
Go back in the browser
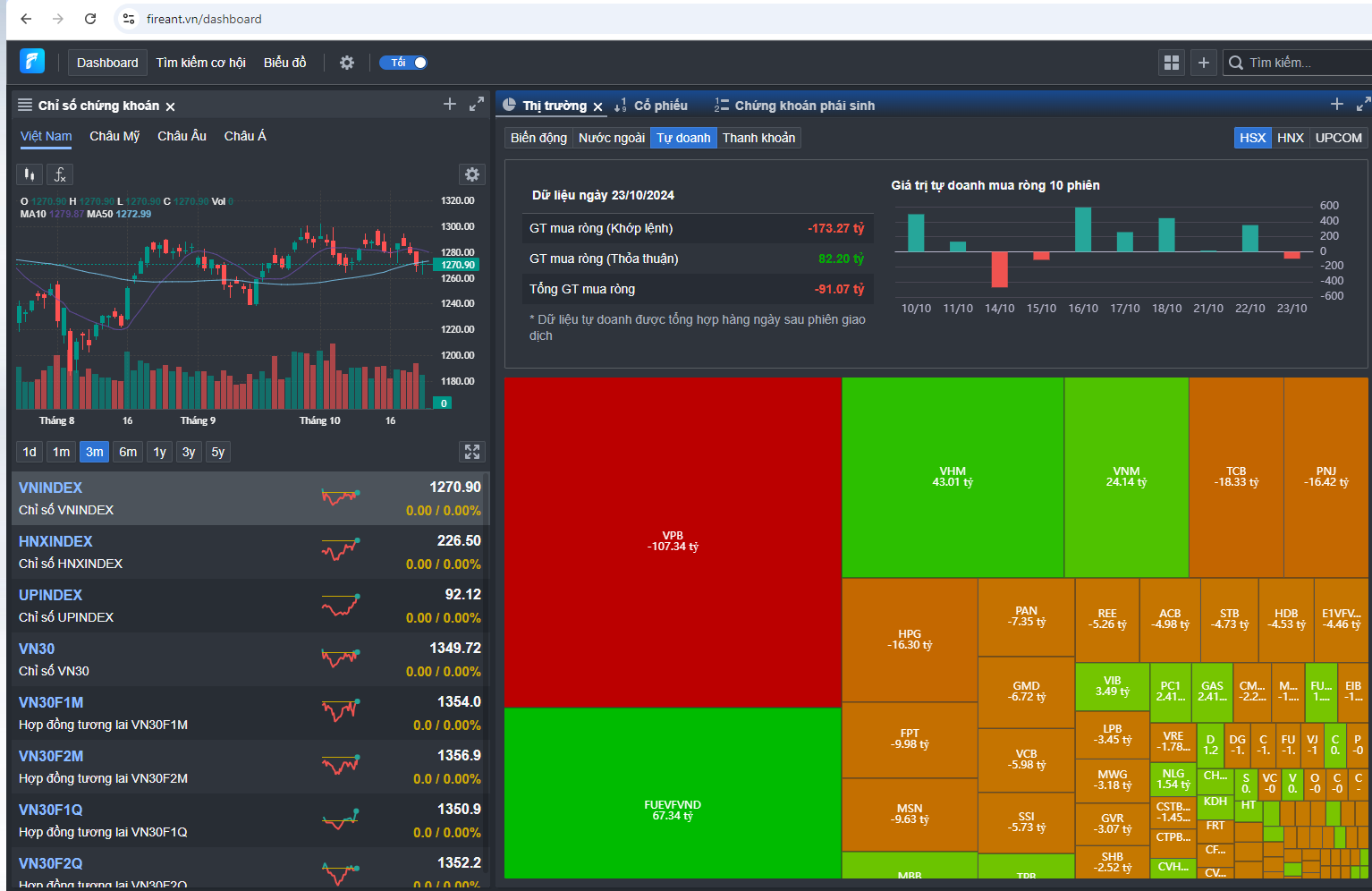[26, 19]
